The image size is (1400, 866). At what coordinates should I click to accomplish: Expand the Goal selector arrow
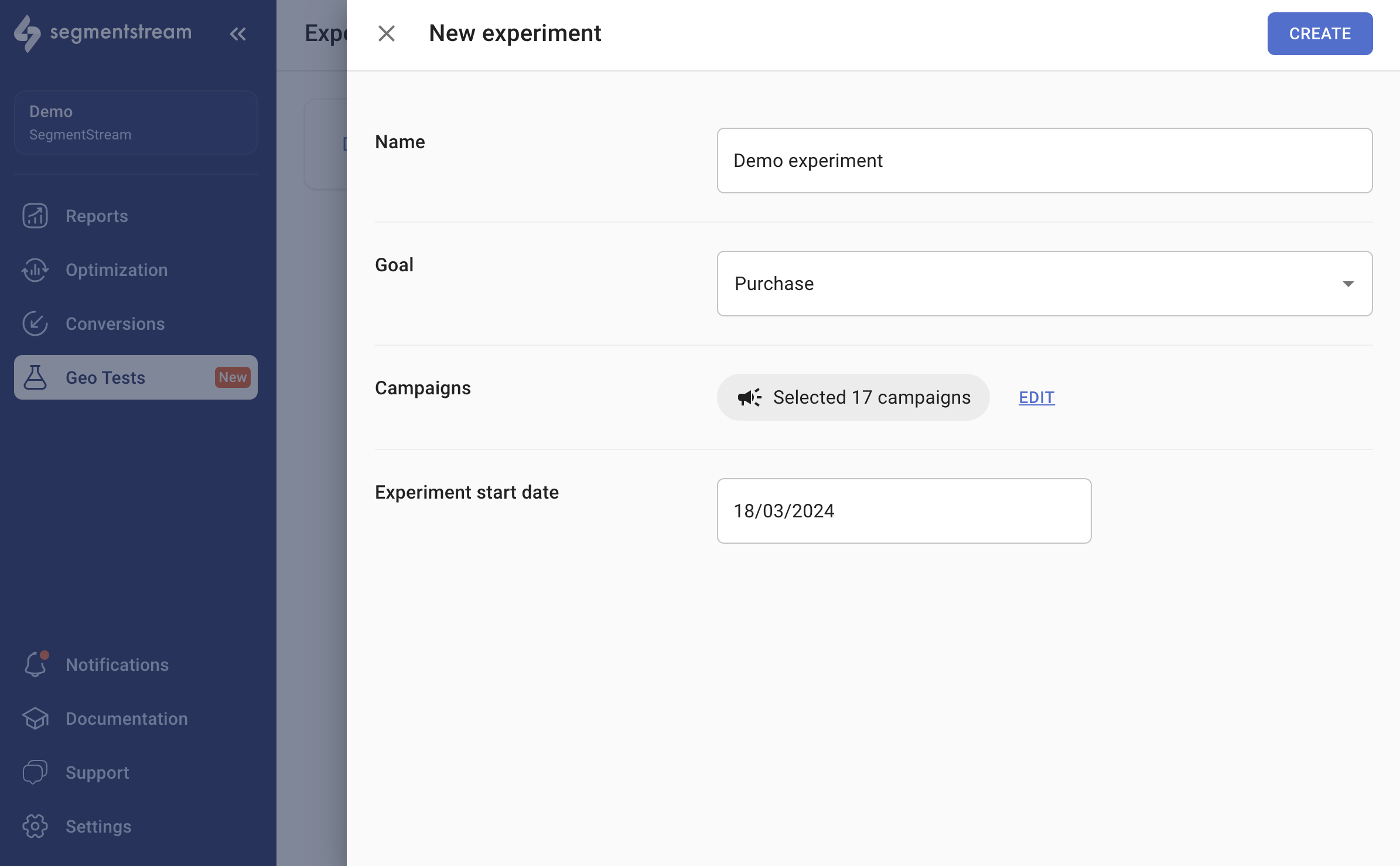(x=1348, y=284)
